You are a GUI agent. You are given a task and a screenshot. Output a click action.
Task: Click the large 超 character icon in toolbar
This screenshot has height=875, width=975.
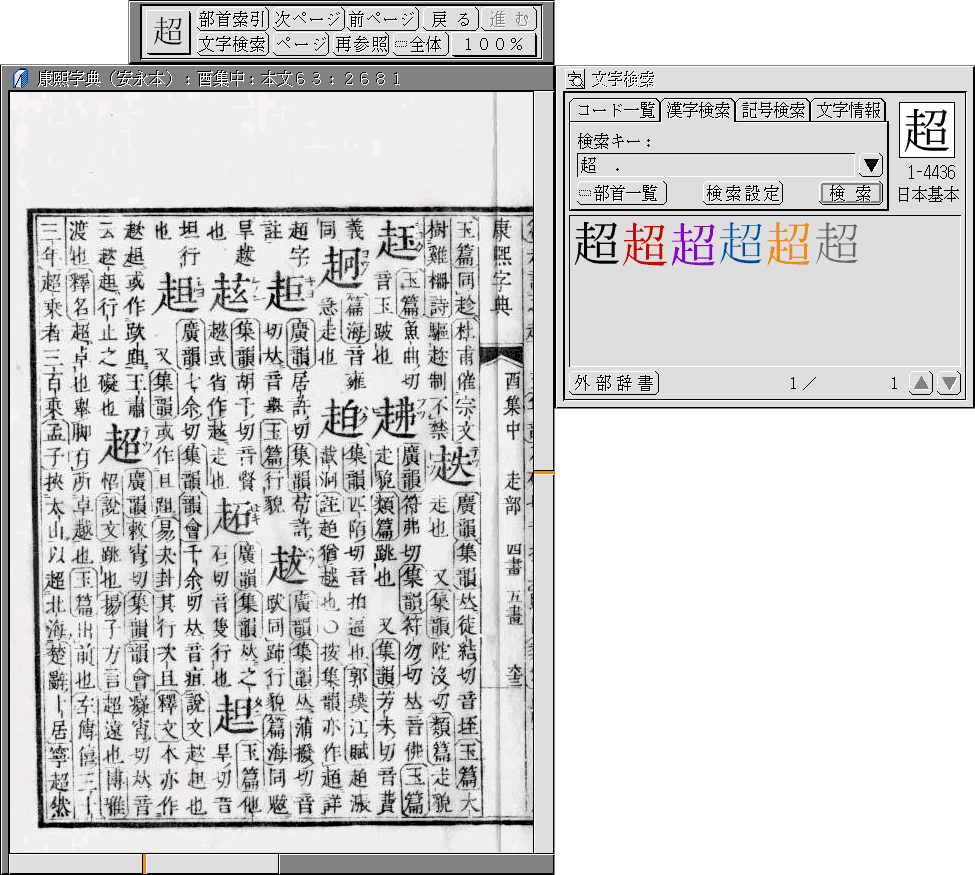tap(168, 32)
